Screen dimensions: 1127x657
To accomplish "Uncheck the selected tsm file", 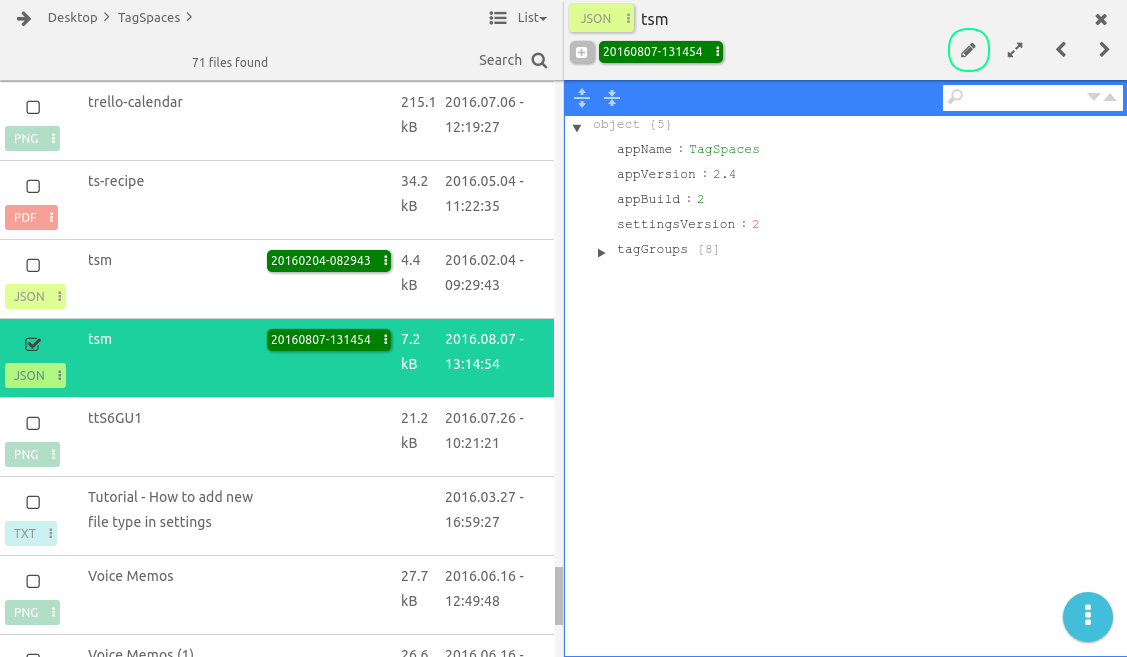I will (33, 344).
